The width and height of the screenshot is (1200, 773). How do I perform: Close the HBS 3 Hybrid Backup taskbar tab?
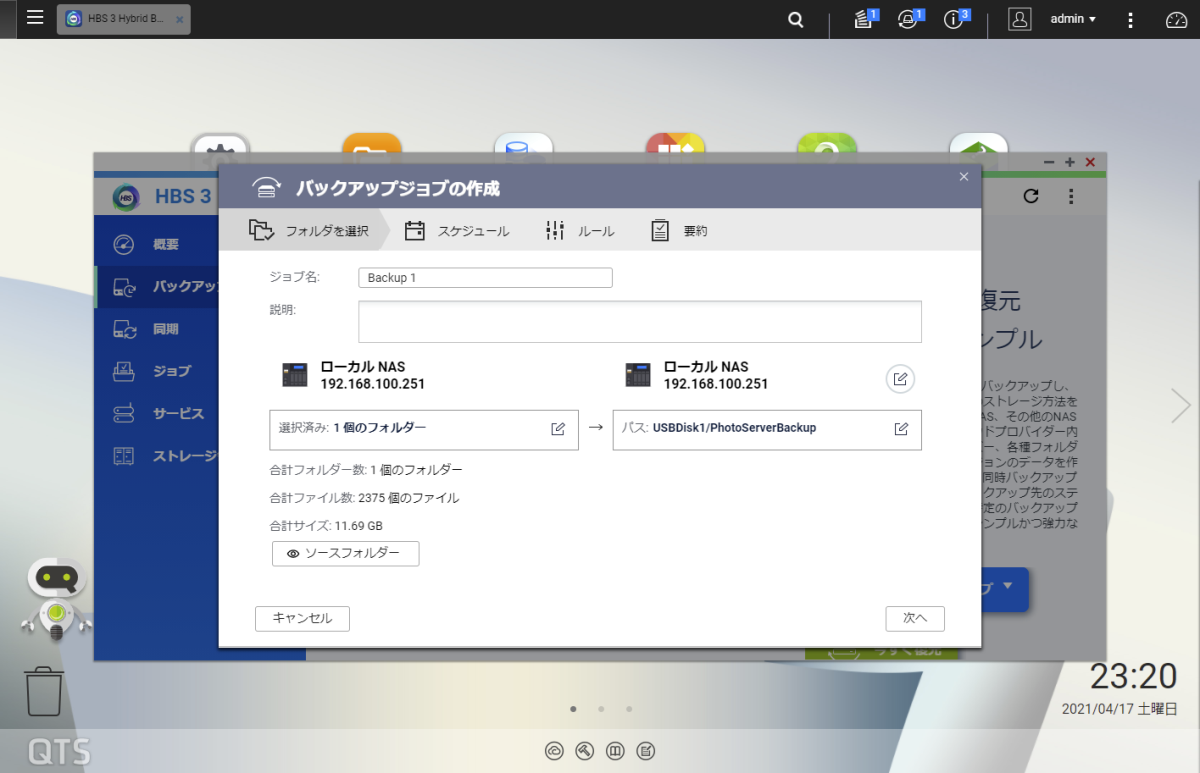point(179,19)
